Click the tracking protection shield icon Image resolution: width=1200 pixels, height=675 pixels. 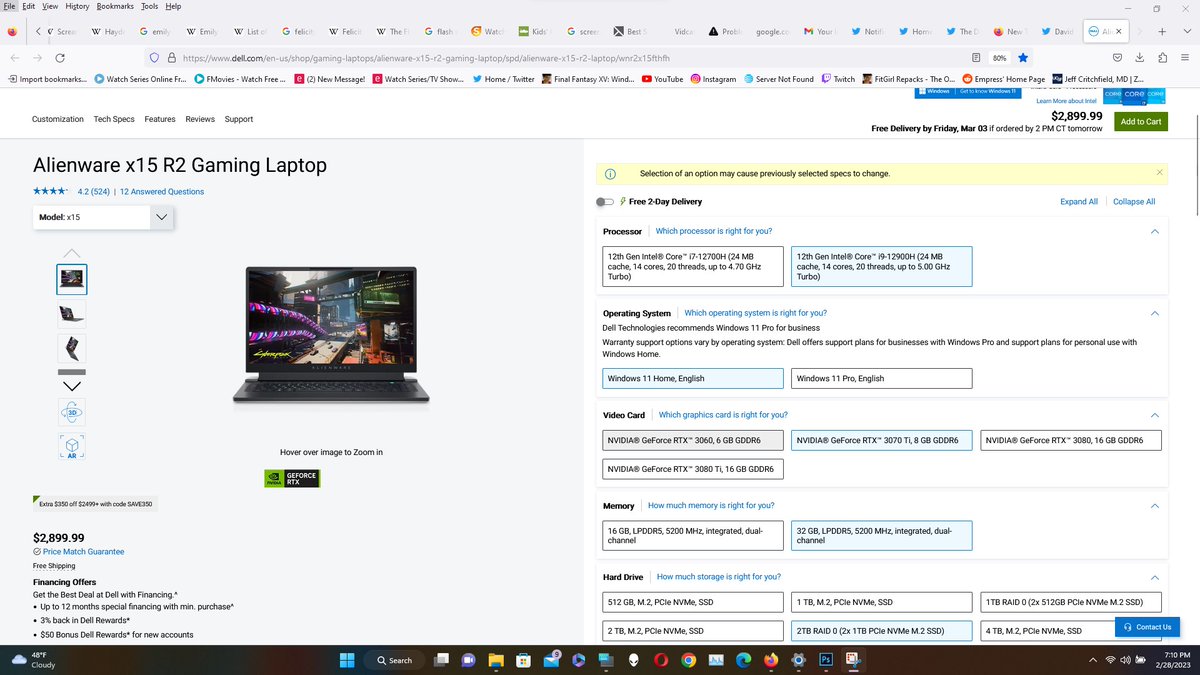153,58
